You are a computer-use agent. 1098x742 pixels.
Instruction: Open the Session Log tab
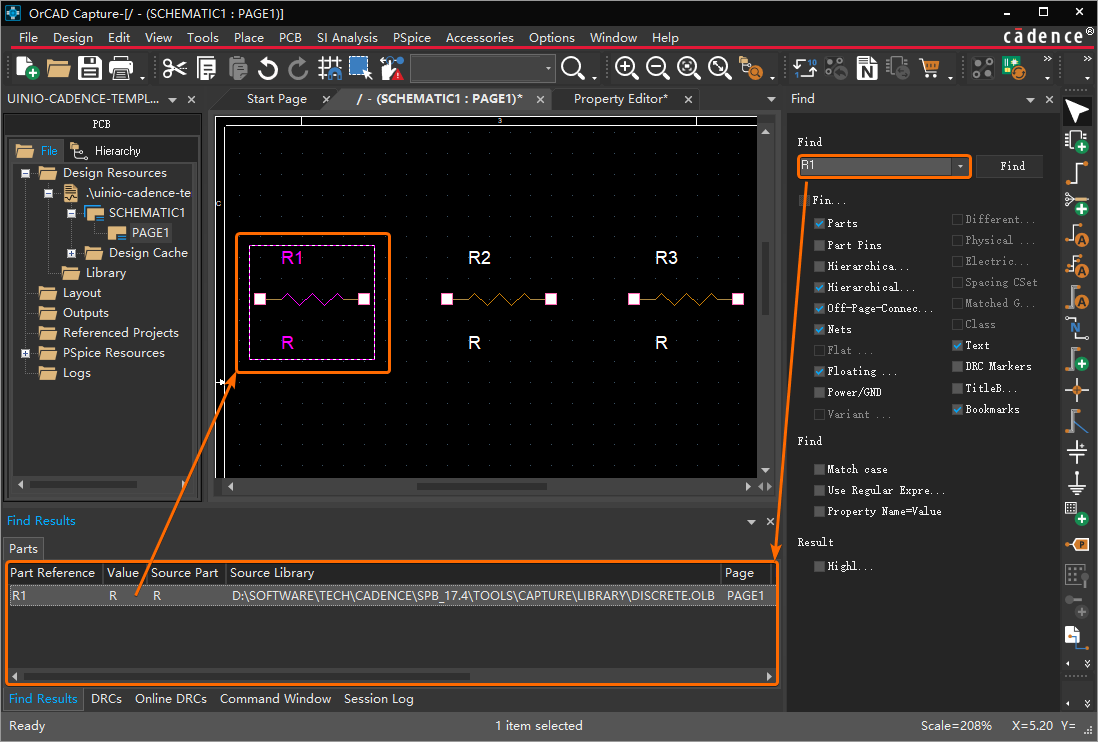[378, 699]
